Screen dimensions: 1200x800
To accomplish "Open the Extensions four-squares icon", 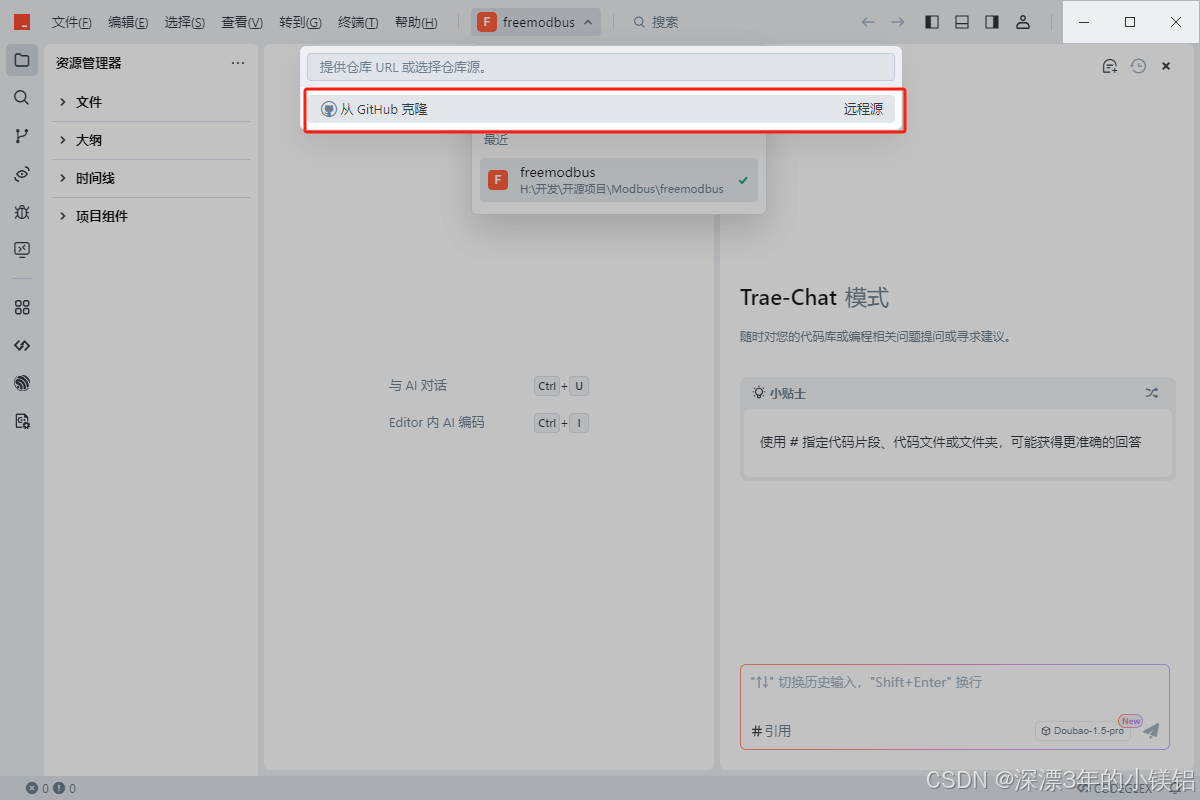I will click(x=22, y=308).
